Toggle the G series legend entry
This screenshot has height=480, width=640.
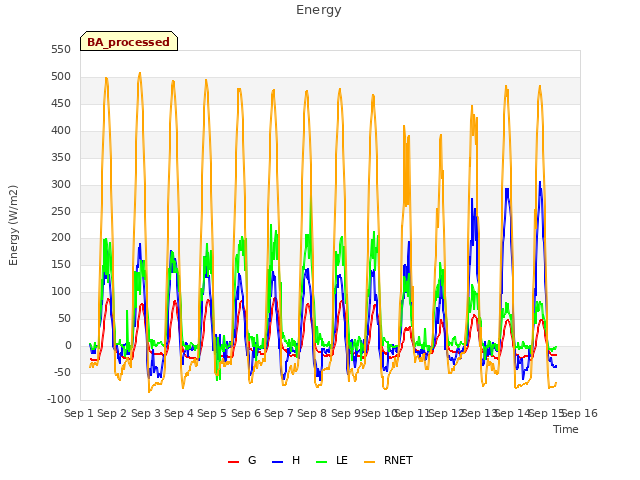pos(242,460)
